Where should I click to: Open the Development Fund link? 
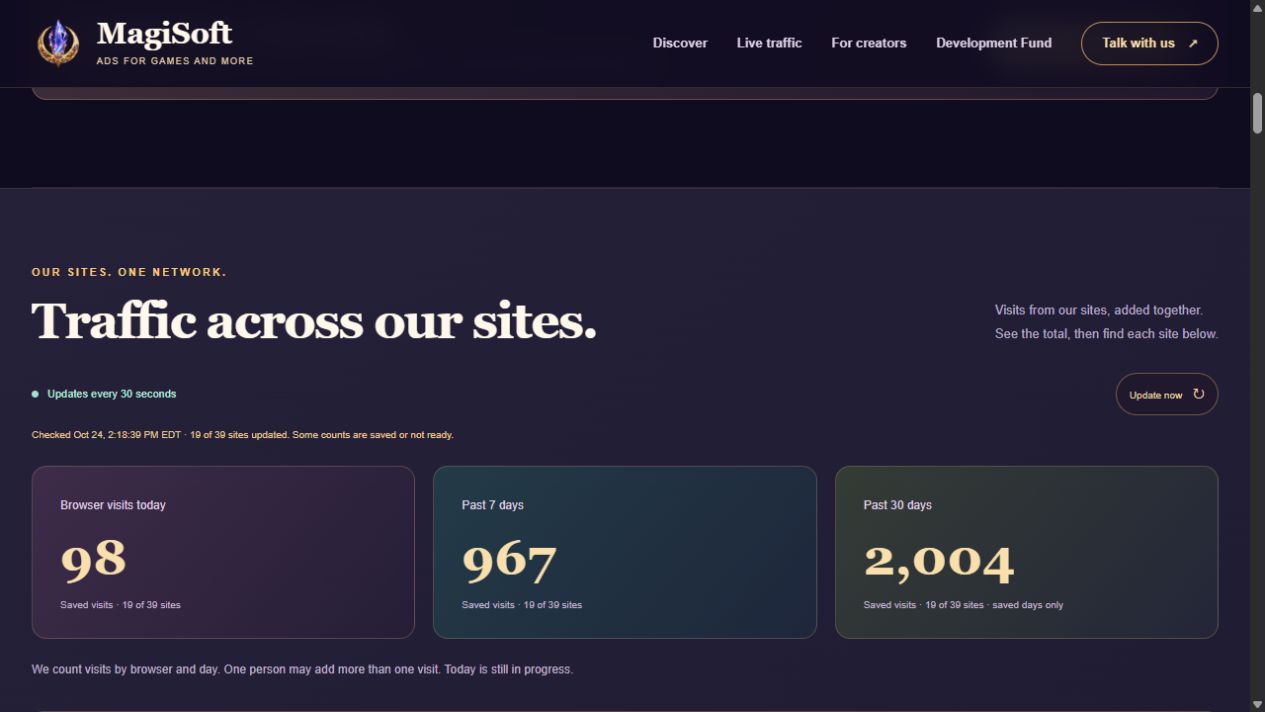(x=994, y=43)
